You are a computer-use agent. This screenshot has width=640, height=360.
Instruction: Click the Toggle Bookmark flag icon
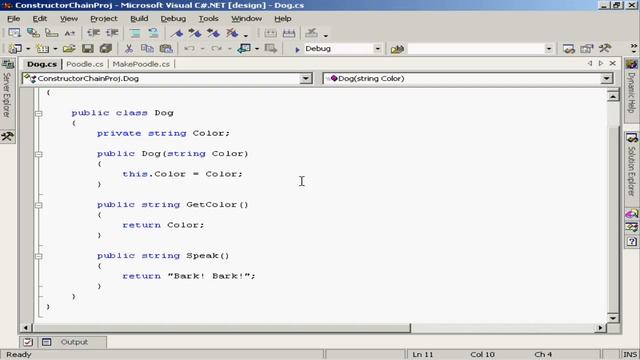pos(177,33)
